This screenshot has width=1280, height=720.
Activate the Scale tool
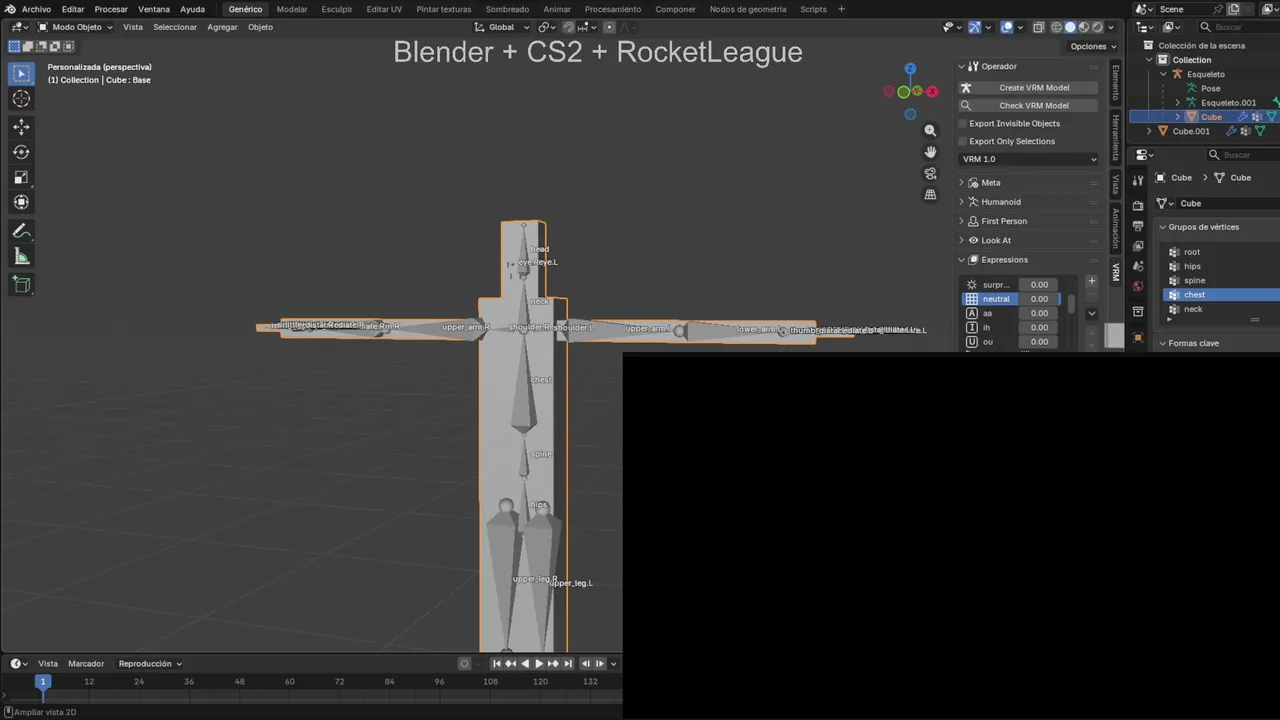(21, 177)
